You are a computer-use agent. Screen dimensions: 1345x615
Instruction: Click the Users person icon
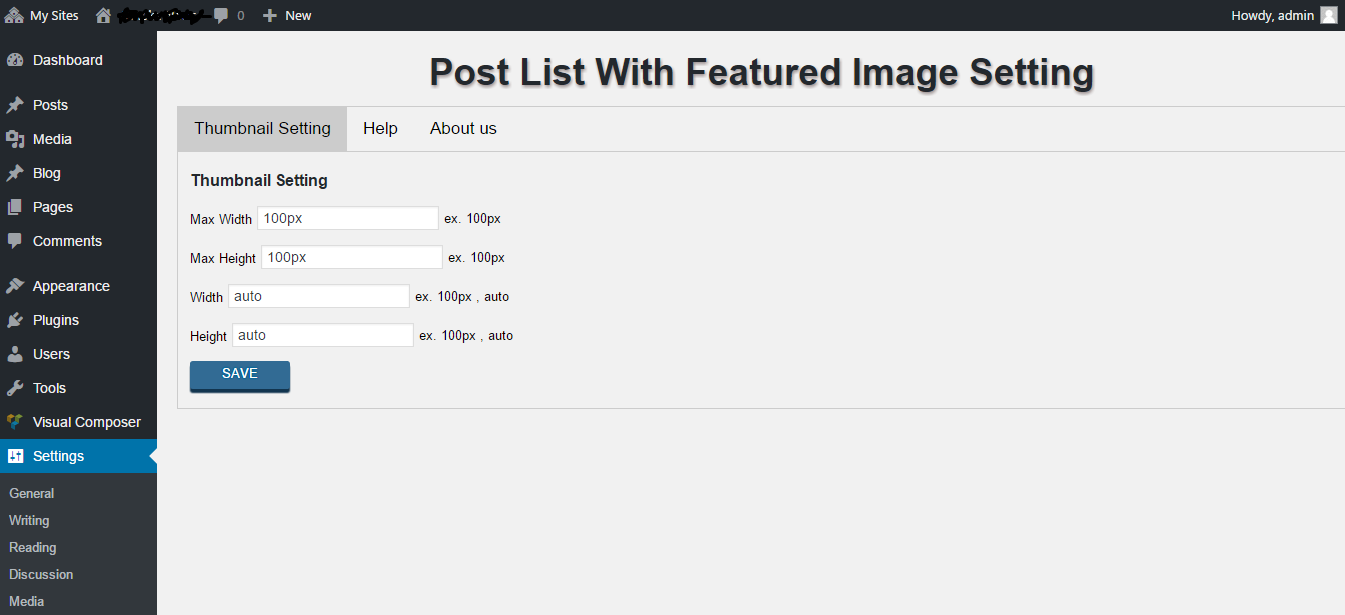14,354
